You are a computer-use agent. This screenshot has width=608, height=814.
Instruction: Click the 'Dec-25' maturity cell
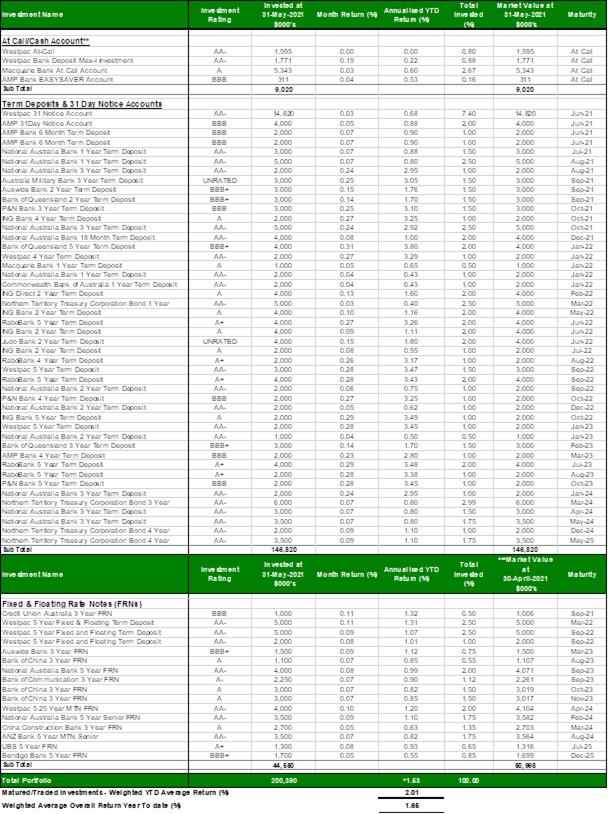(x=582, y=756)
